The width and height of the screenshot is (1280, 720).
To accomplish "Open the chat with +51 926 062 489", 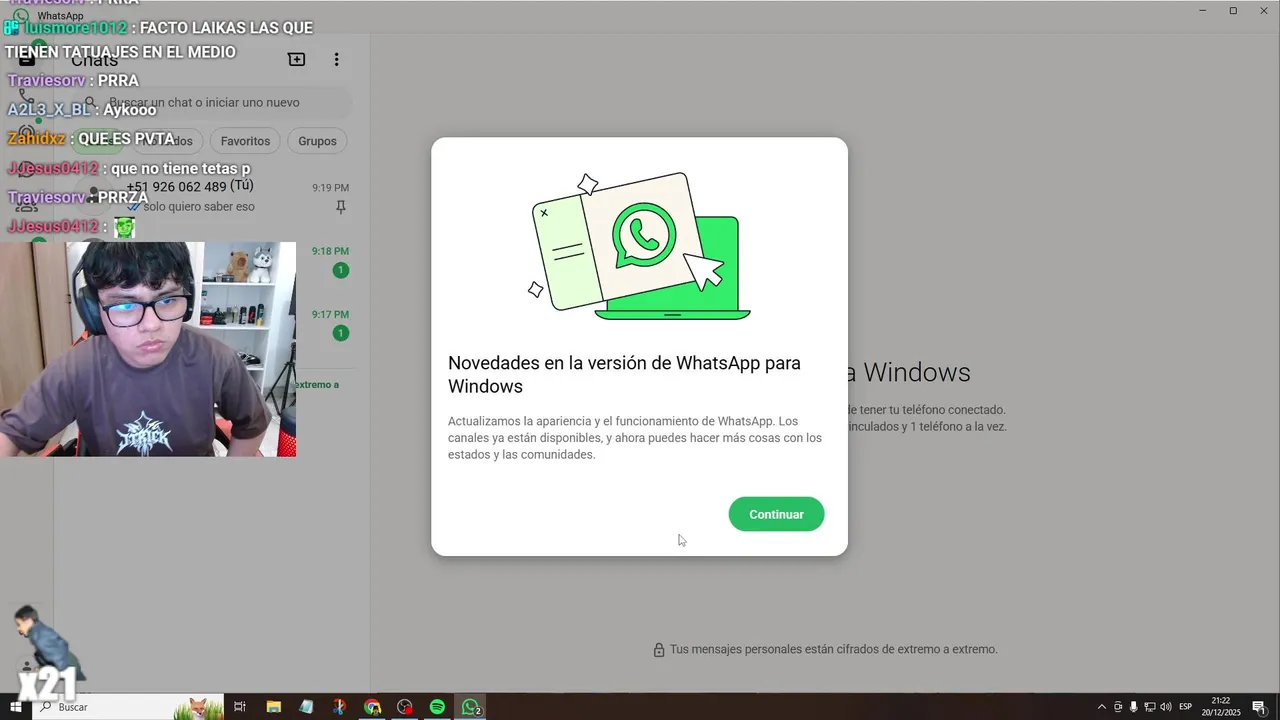I will click(x=212, y=196).
